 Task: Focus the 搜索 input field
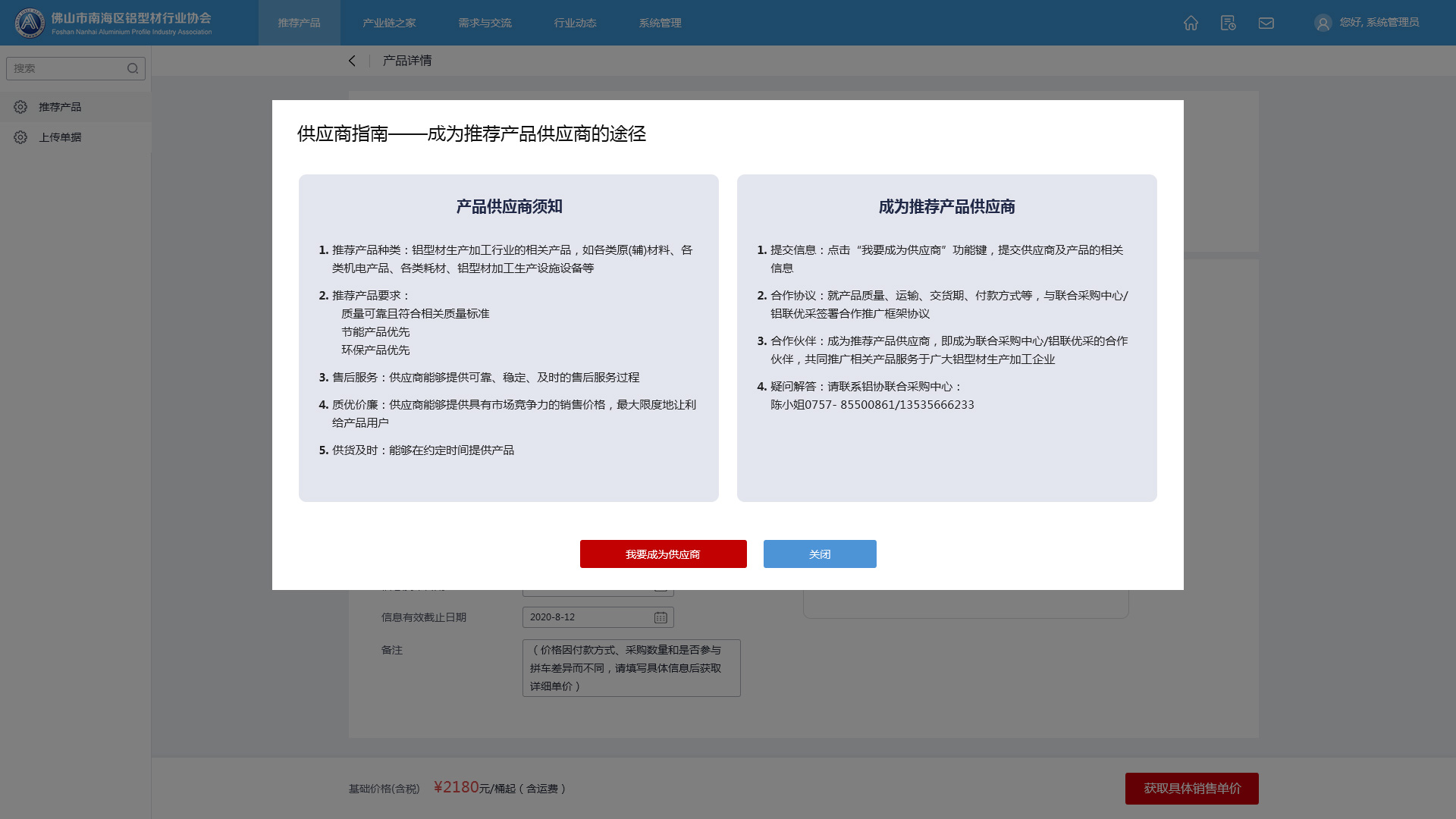coord(67,68)
